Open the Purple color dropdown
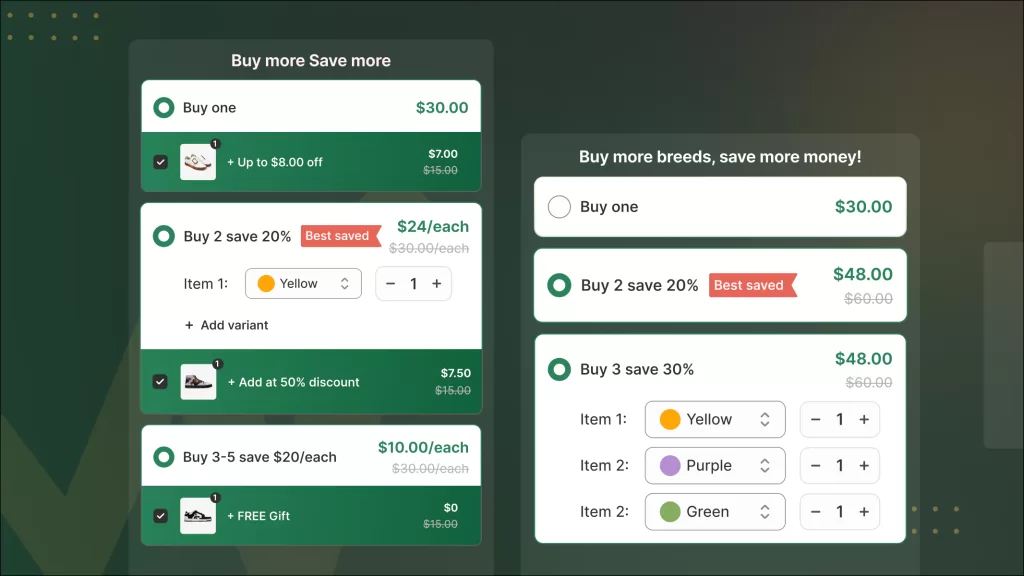 pyautogui.click(x=714, y=466)
